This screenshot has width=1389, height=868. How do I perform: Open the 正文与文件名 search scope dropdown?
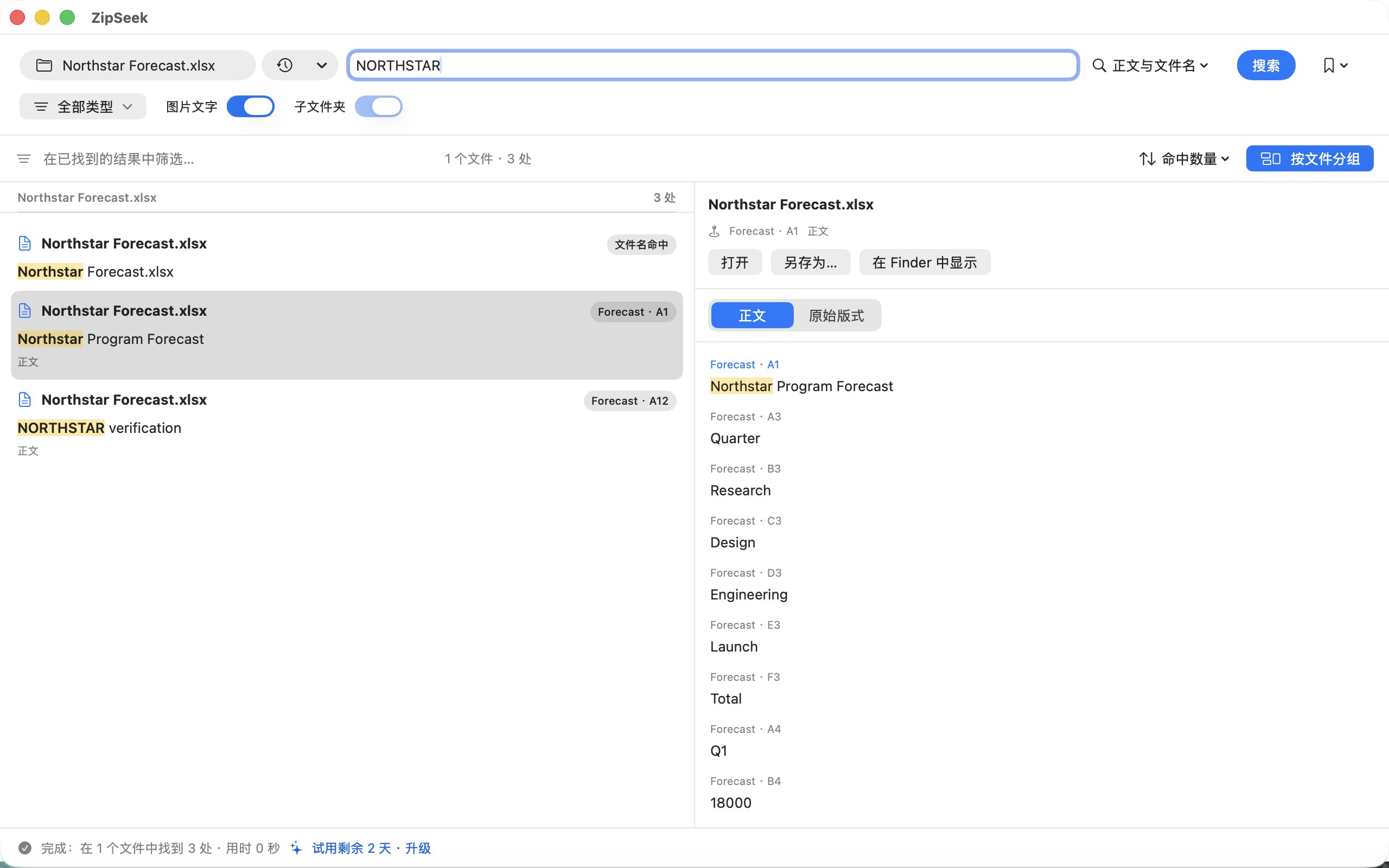[1151, 66]
